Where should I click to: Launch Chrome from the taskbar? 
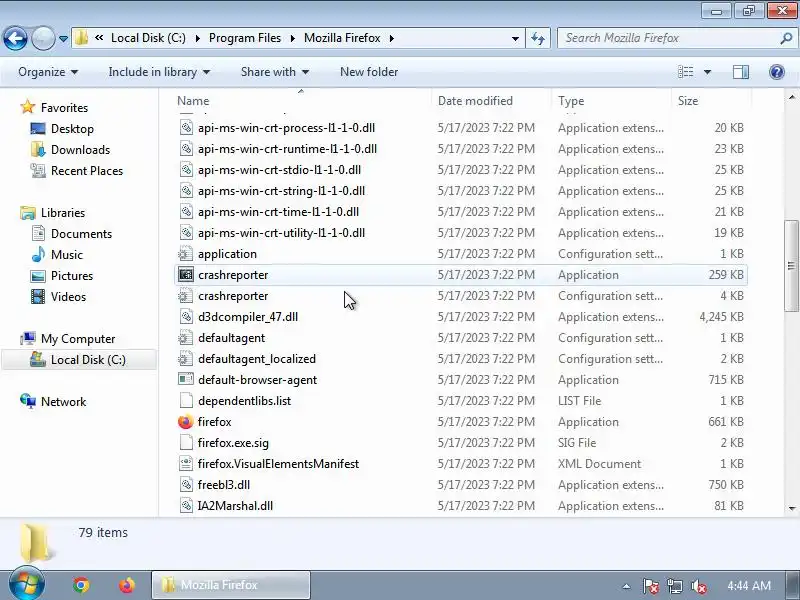81,585
